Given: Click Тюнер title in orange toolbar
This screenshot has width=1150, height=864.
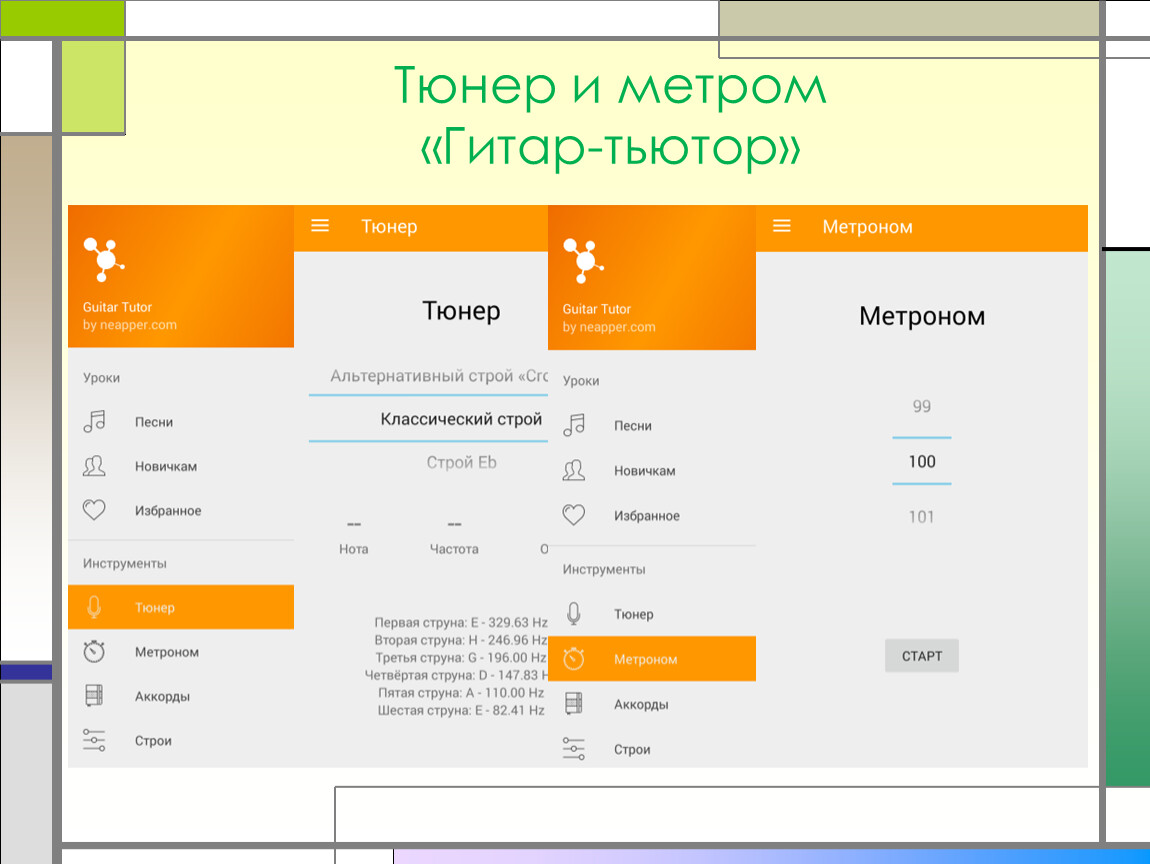Looking at the screenshot, I should pyautogui.click(x=389, y=226).
